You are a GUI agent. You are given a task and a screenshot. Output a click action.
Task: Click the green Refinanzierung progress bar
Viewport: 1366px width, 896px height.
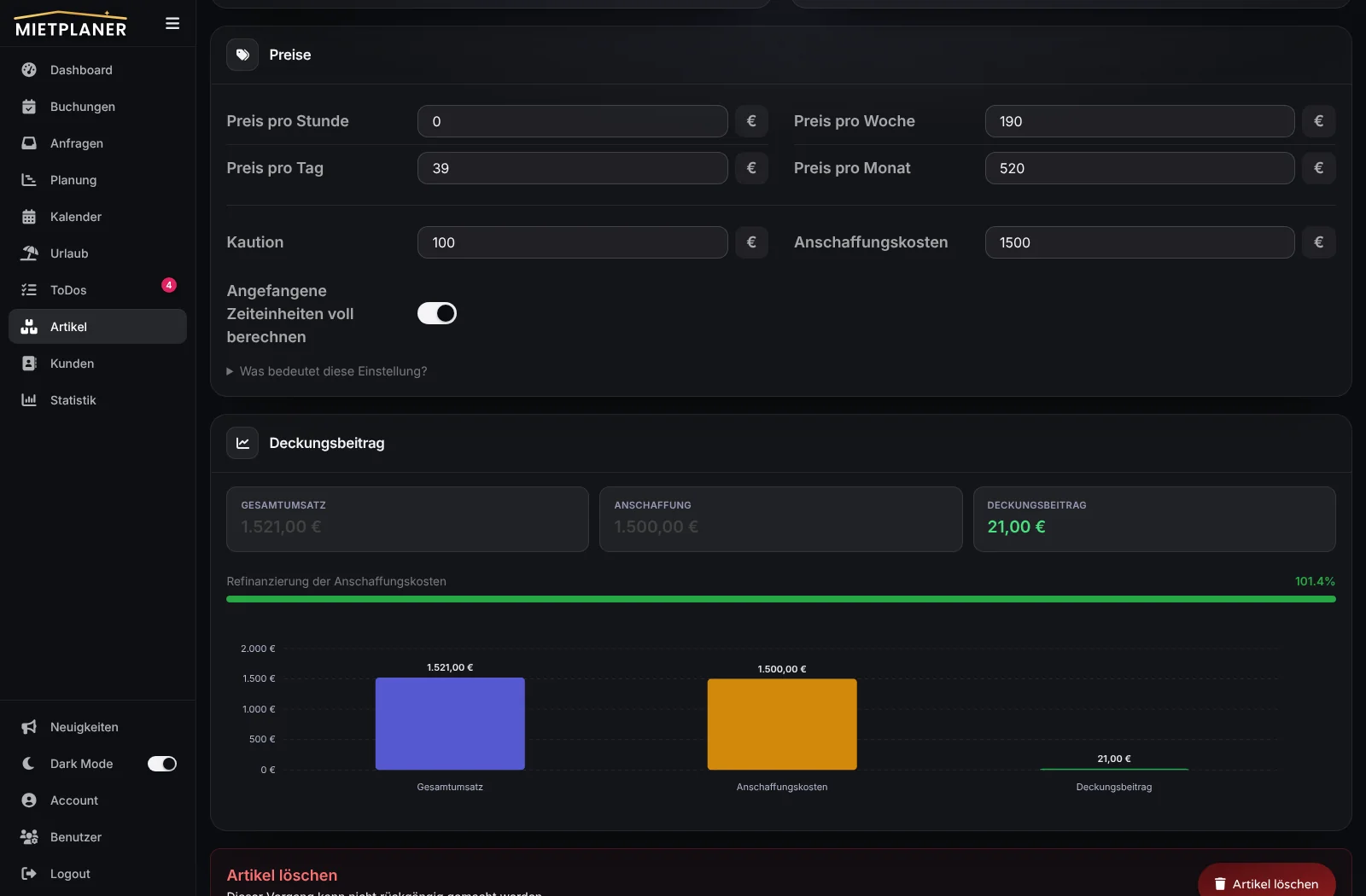781,599
